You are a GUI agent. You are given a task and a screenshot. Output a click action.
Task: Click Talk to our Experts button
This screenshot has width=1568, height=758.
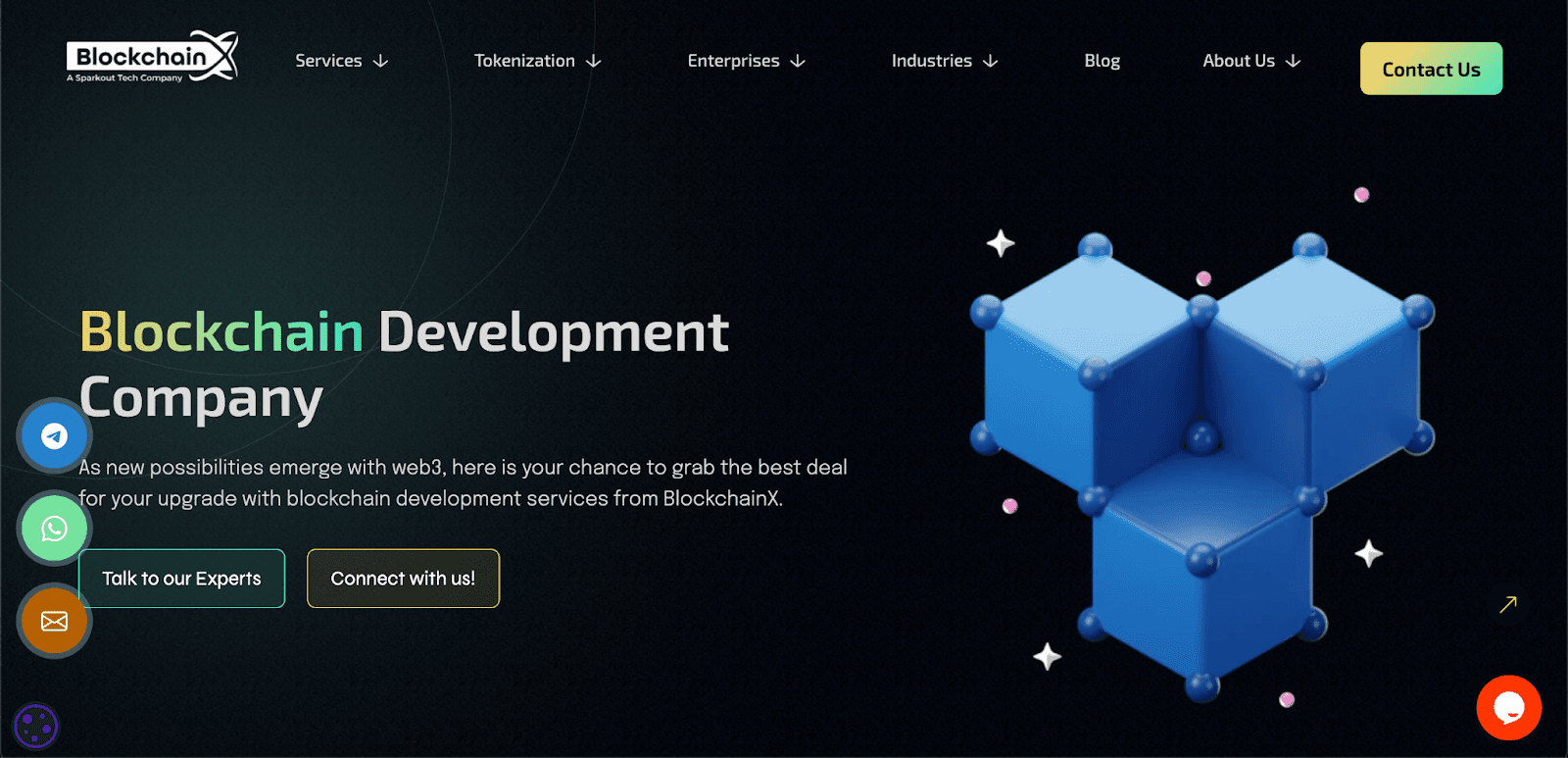(181, 579)
